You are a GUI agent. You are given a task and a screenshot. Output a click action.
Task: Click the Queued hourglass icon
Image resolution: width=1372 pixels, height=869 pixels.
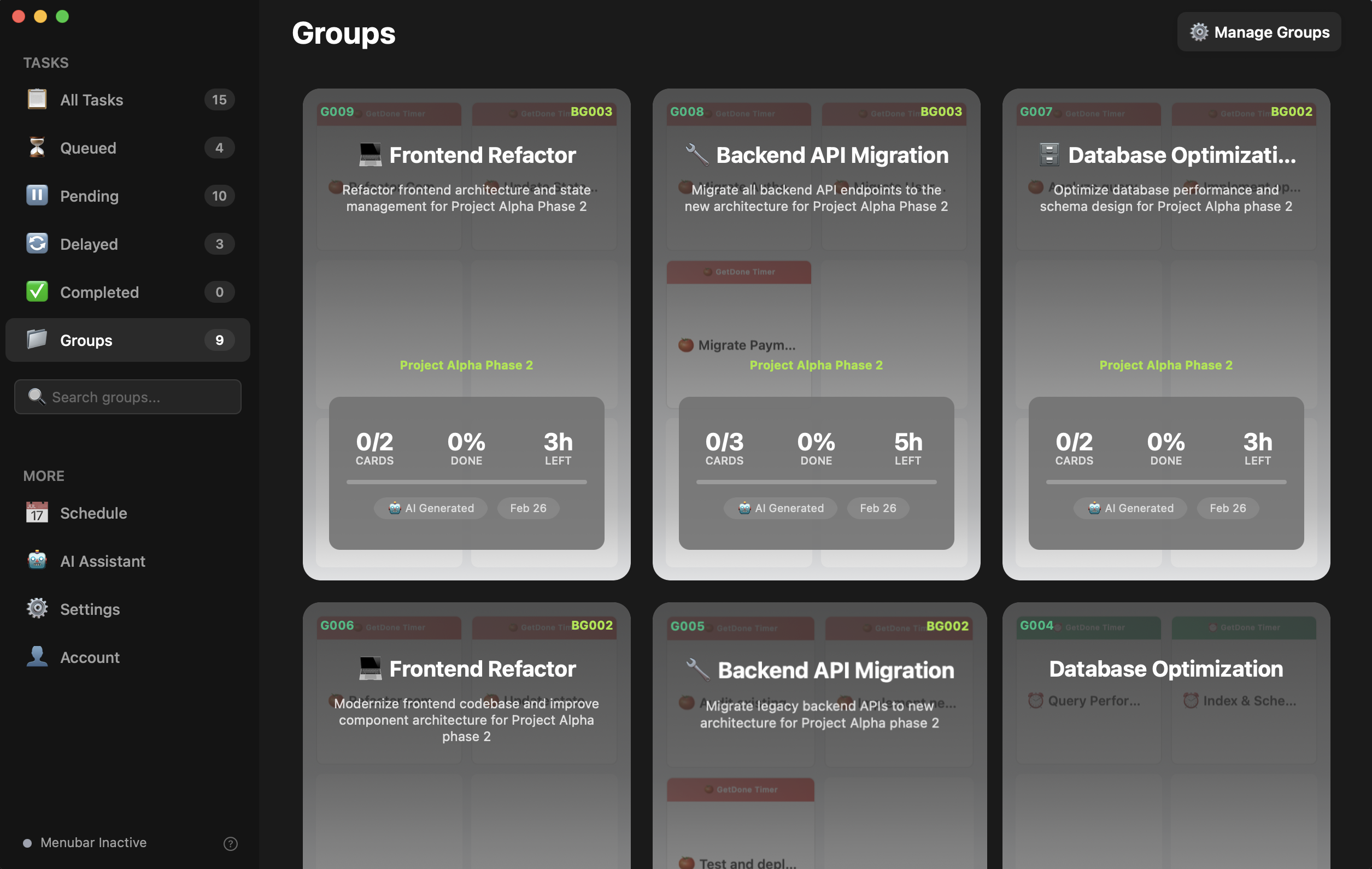click(x=37, y=148)
